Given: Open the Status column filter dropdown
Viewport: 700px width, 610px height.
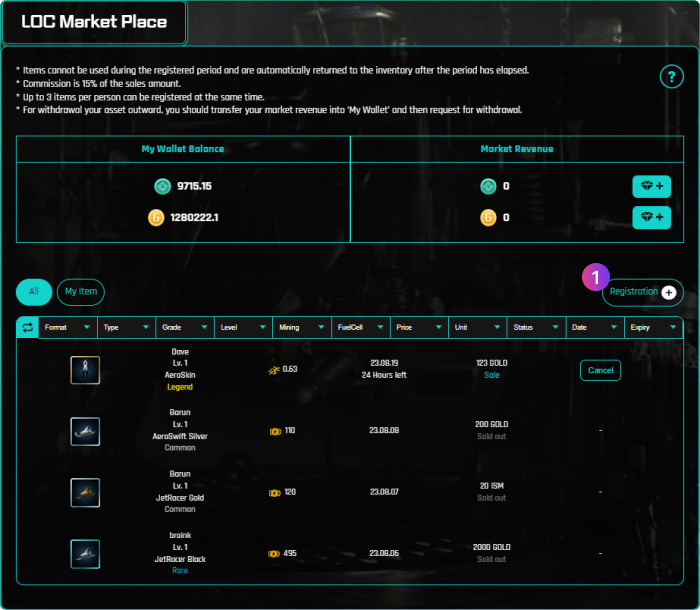Looking at the screenshot, I should tap(557, 327).
